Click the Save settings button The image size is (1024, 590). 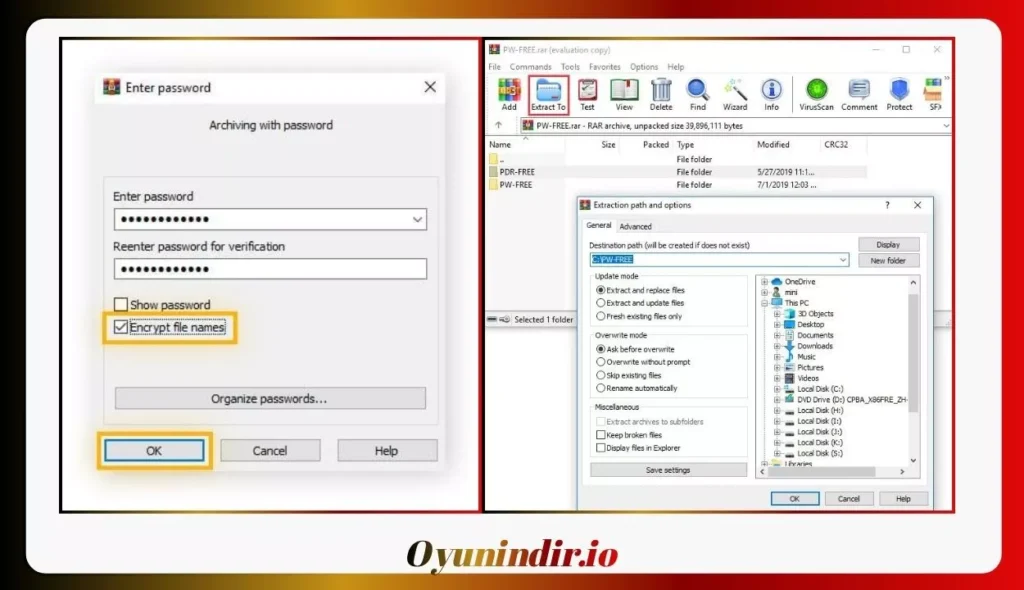[x=668, y=470]
